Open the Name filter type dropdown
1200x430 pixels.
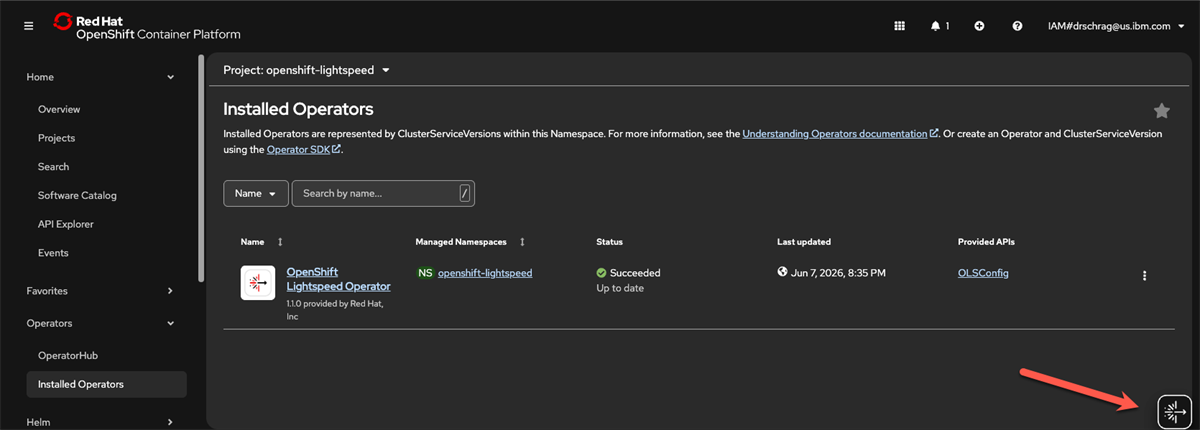256,193
